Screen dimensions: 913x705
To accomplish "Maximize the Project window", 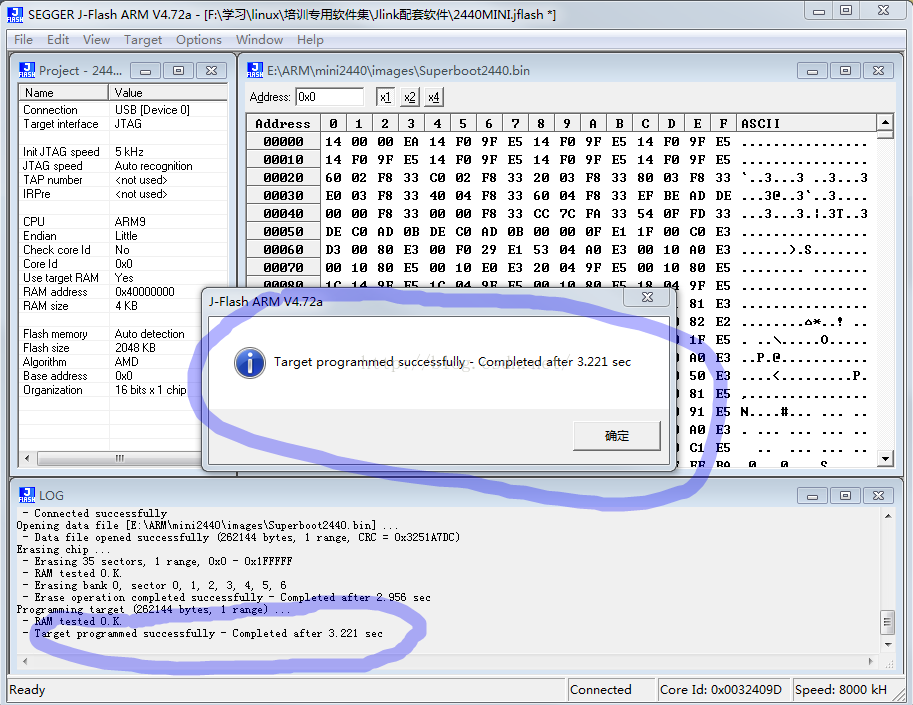I will [x=178, y=71].
